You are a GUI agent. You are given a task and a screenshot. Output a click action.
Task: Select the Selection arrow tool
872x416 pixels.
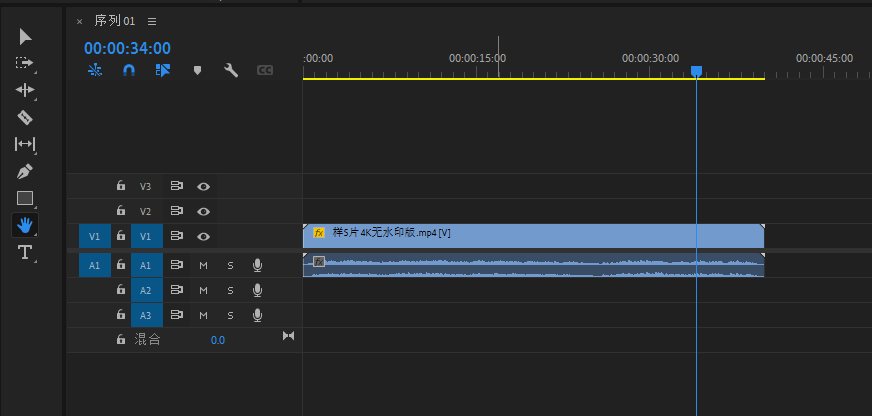click(x=26, y=37)
